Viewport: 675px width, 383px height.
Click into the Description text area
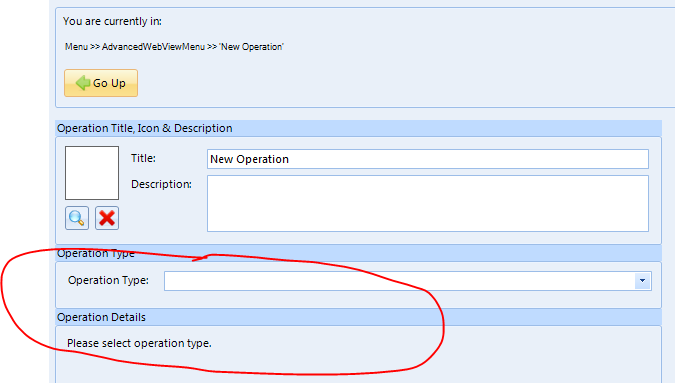point(427,204)
